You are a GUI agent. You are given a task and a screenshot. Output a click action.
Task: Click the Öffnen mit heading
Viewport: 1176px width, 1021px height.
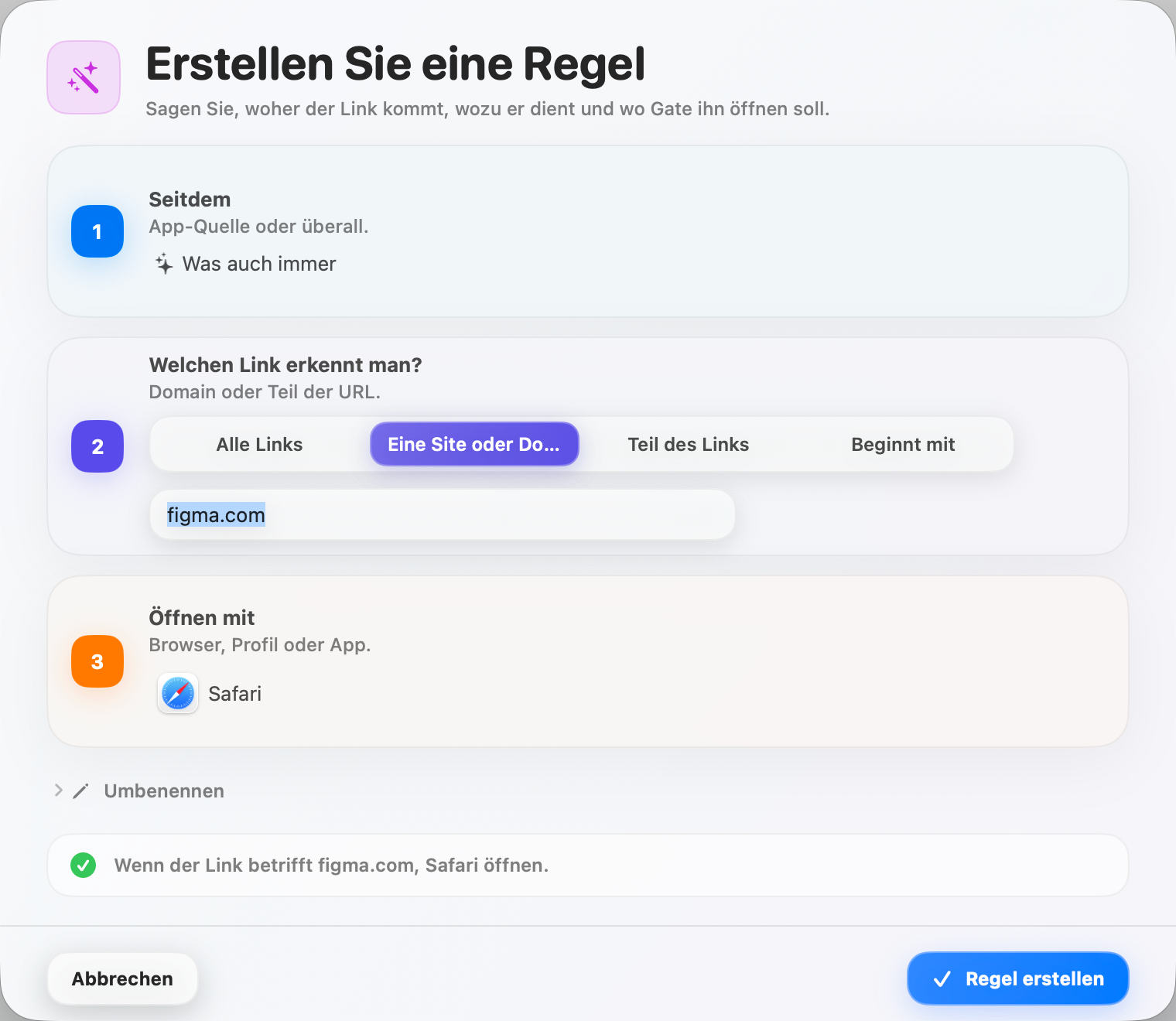click(202, 618)
